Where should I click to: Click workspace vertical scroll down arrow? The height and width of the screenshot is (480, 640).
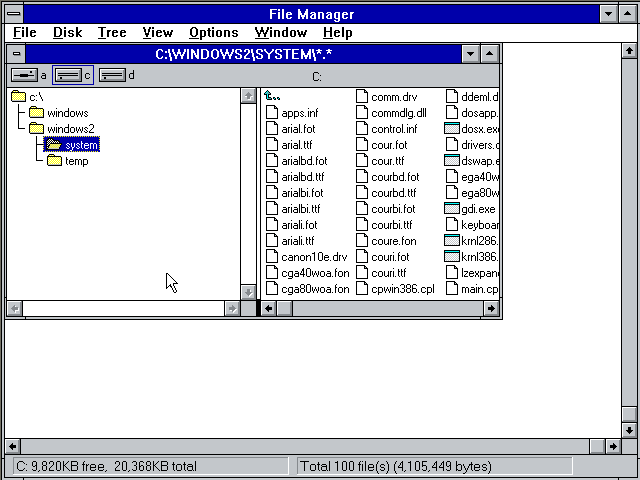[x=629, y=430]
